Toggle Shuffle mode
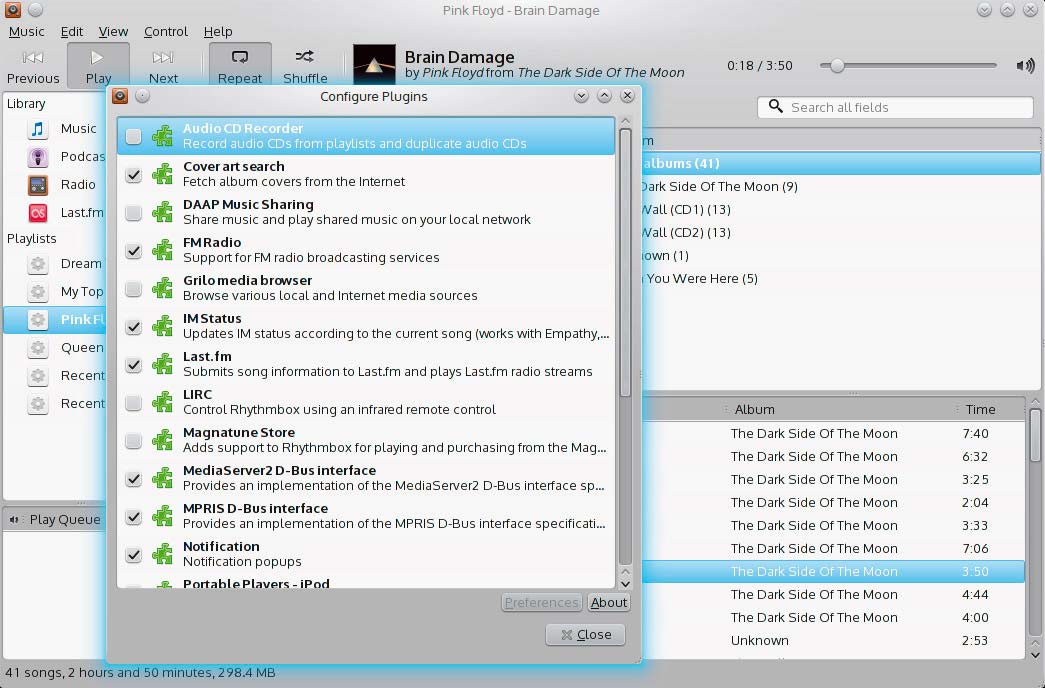 click(x=305, y=66)
